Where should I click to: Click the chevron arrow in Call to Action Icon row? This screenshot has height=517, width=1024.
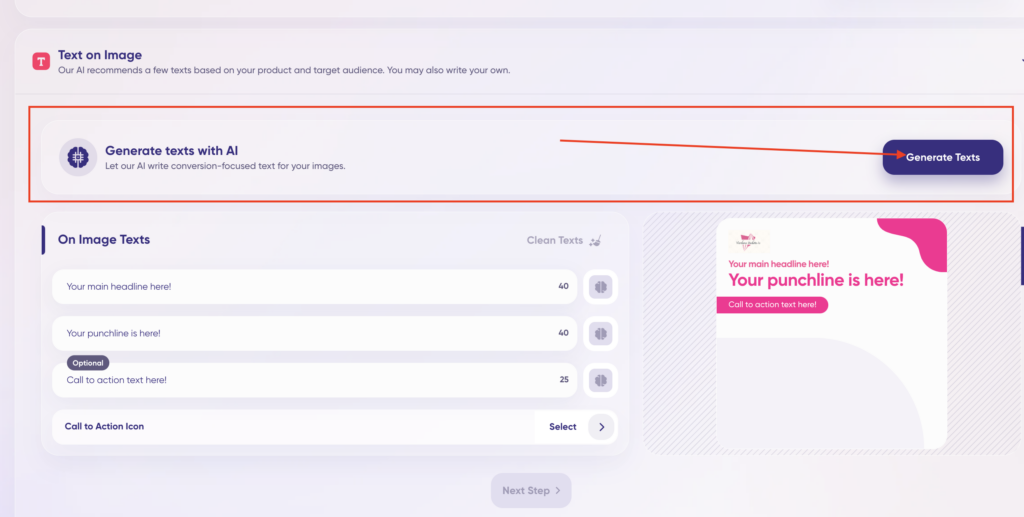coord(601,427)
